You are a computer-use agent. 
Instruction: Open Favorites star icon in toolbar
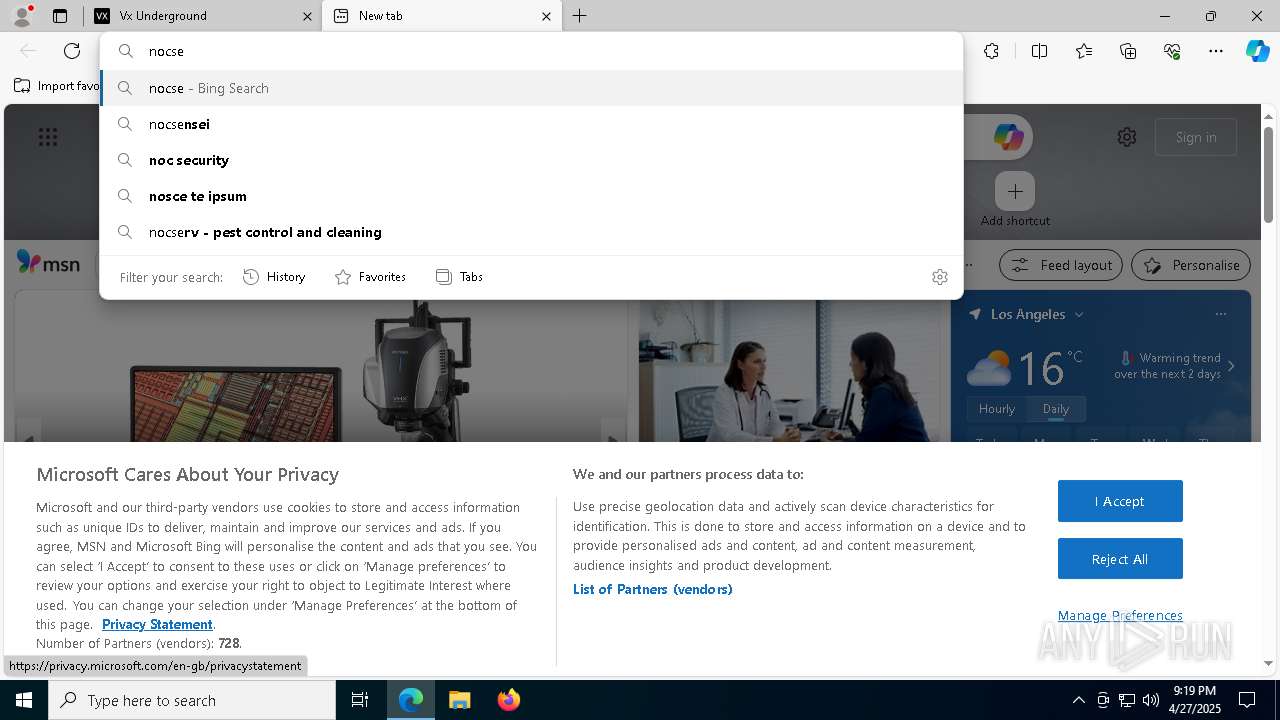(1084, 51)
